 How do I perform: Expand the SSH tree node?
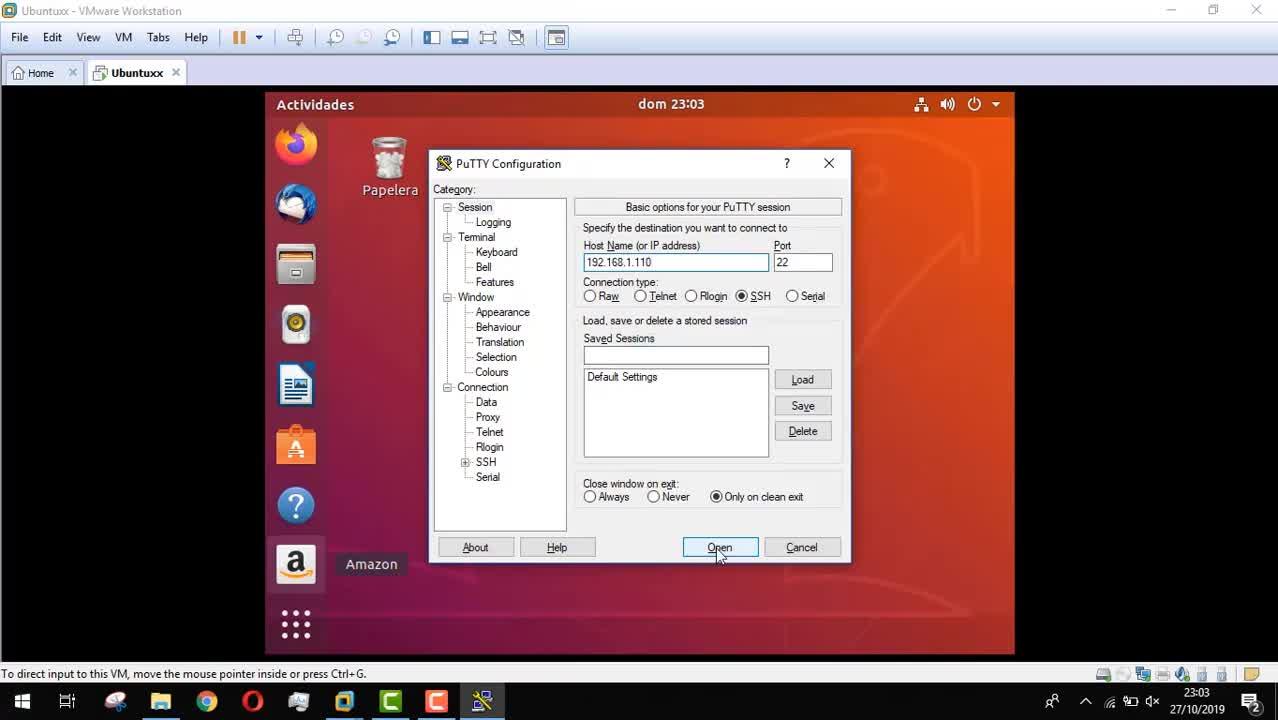click(465, 463)
